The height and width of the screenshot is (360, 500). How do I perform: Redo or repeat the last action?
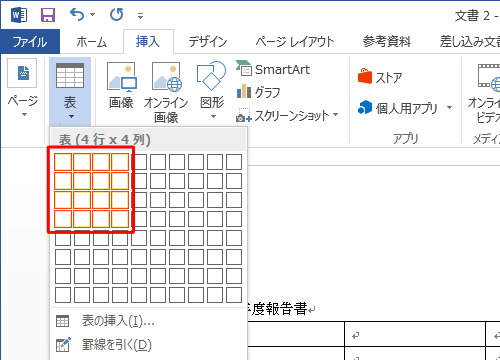point(117,15)
